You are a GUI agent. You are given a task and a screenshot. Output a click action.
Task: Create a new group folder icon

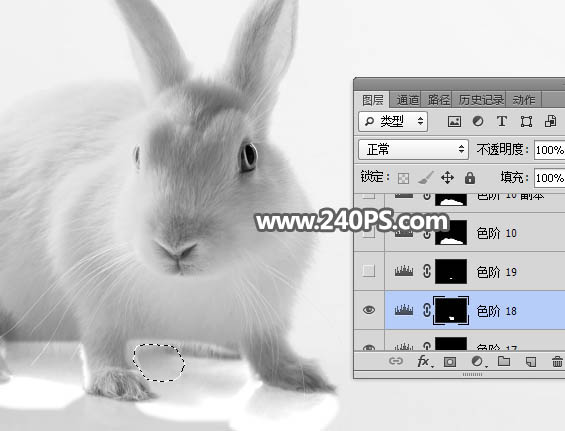coord(504,361)
